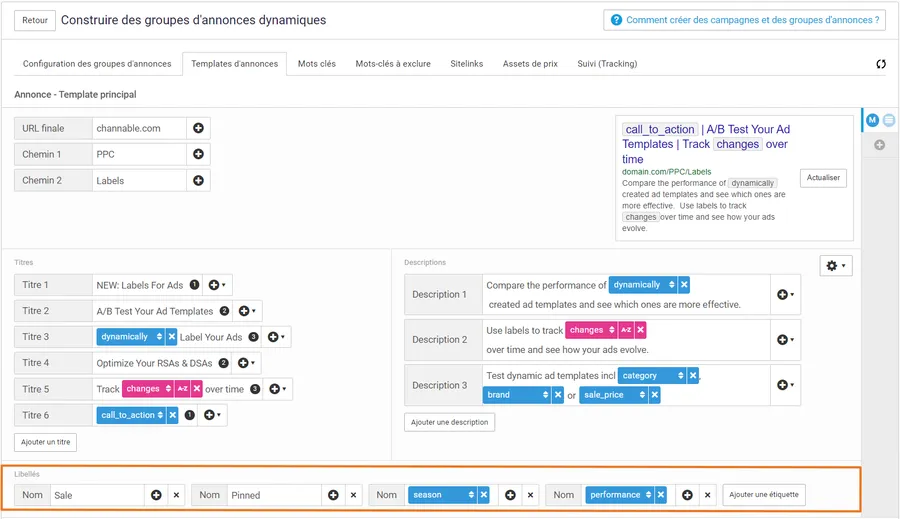
Task: Click the 'Retour' button
Action: (x=35, y=20)
